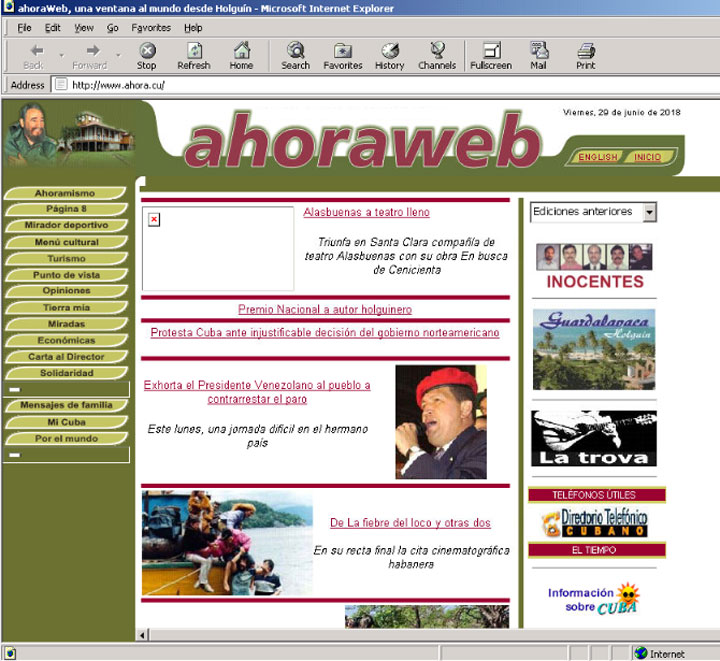The width and height of the screenshot is (720, 661).
Task: Click the Back arrow toolbar icon
Action: pos(37,50)
